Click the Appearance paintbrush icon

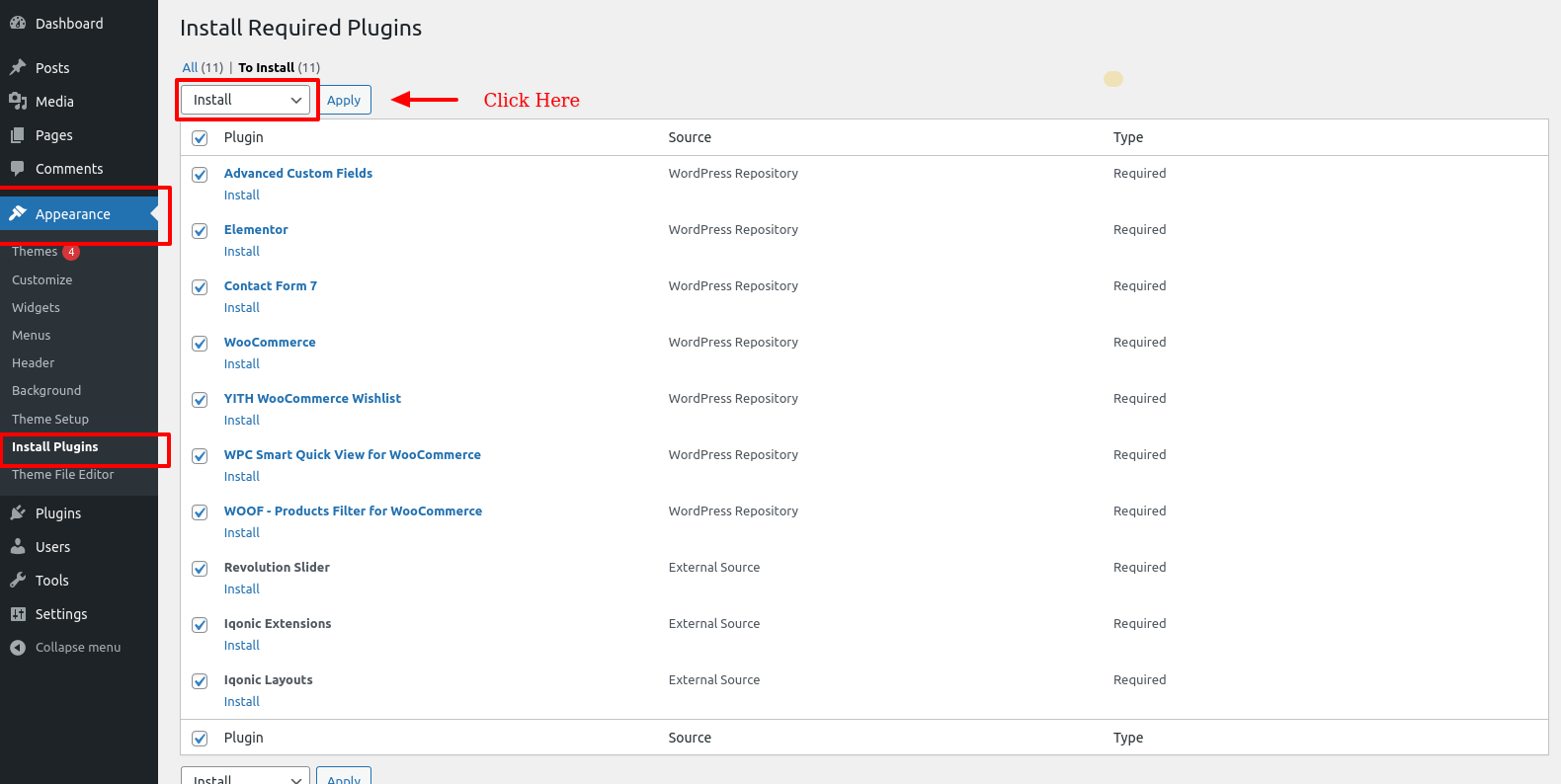(x=18, y=213)
